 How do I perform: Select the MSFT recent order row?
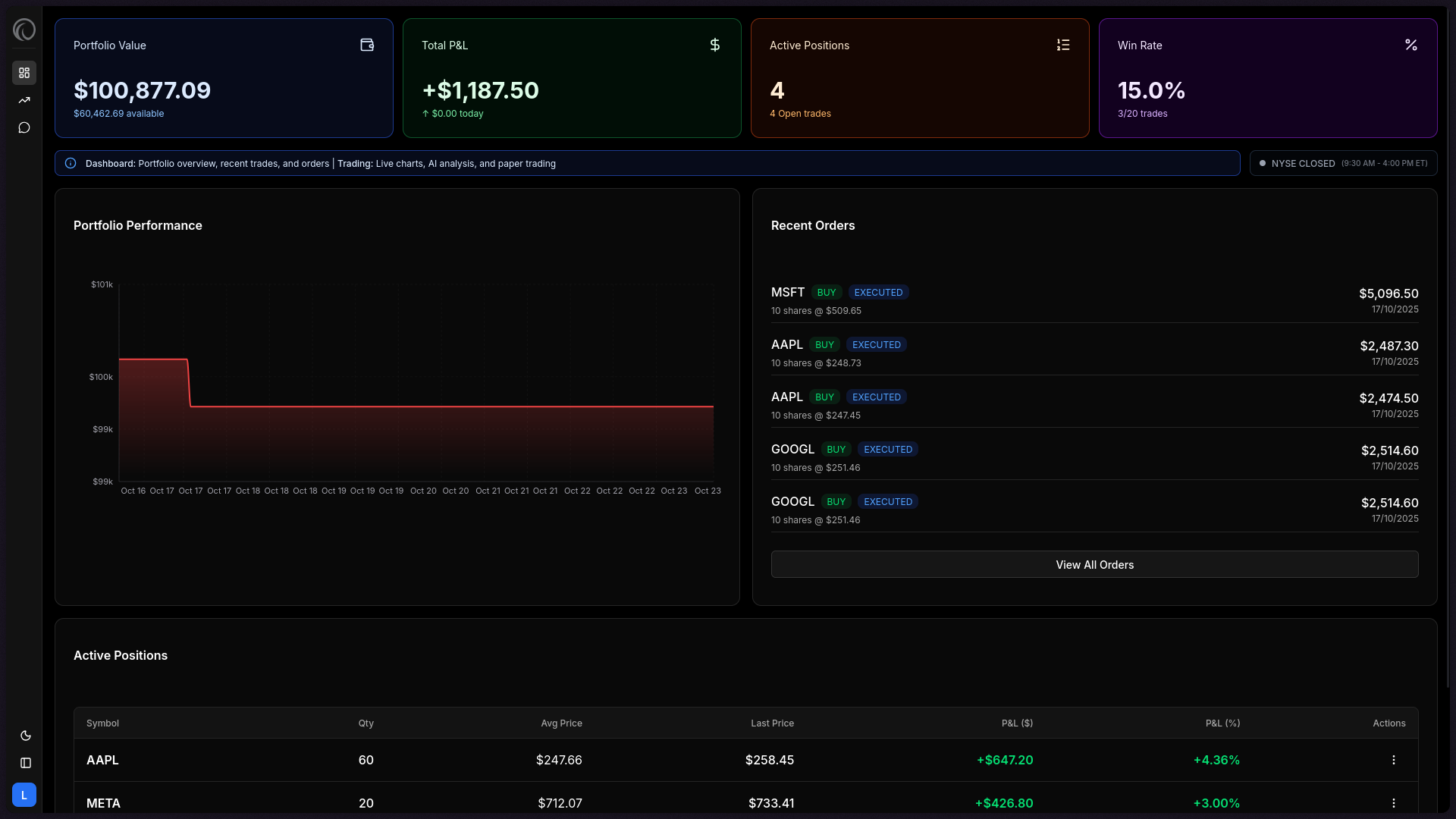tap(1094, 301)
